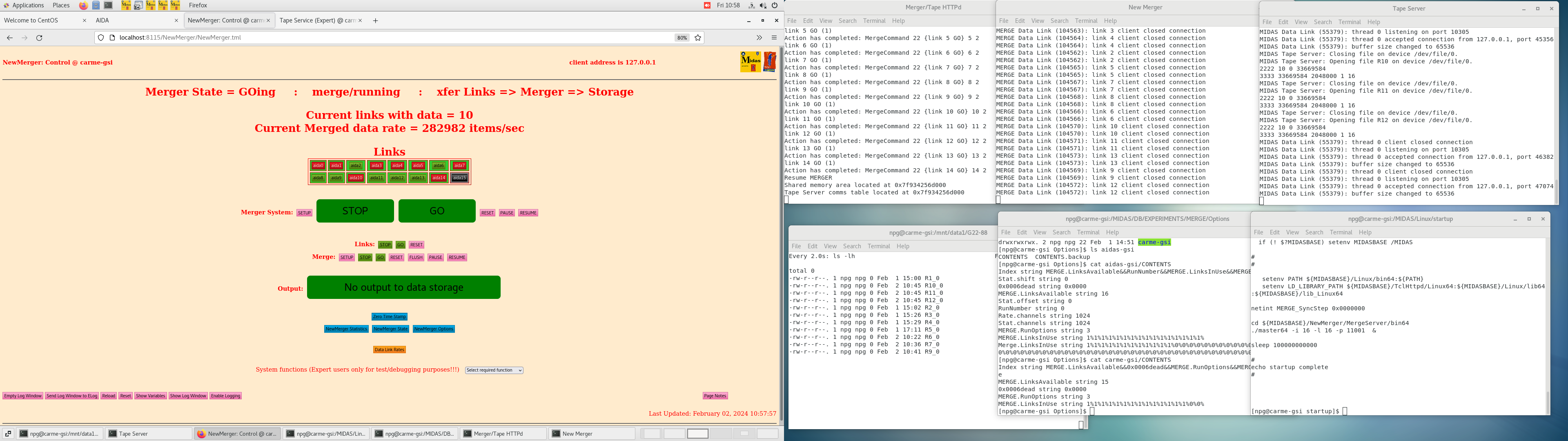Open Terminal menu in New Merger window
The height and width of the screenshot is (441, 1568).
point(1087,21)
